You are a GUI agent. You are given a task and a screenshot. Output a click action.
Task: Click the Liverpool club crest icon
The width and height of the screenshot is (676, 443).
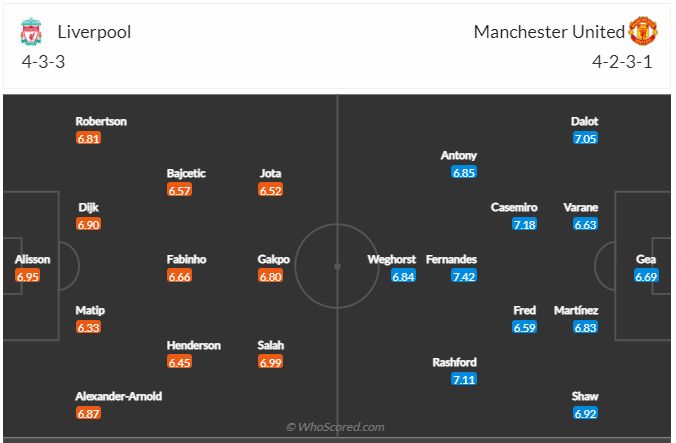coord(31,32)
